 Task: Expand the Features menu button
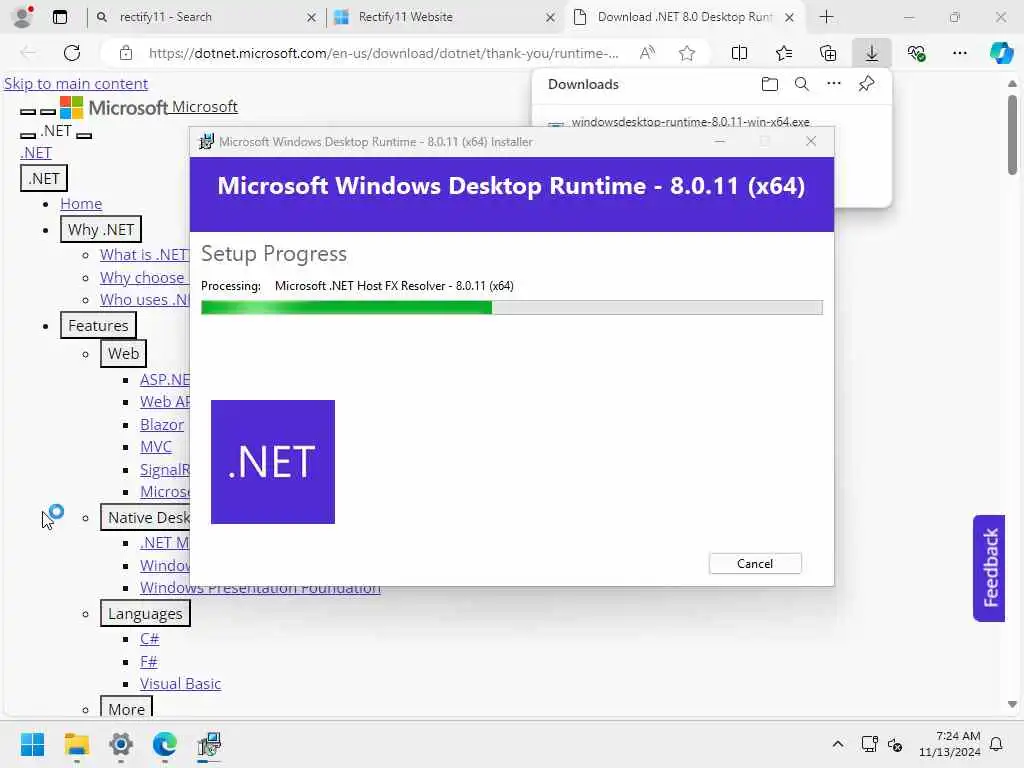click(98, 325)
